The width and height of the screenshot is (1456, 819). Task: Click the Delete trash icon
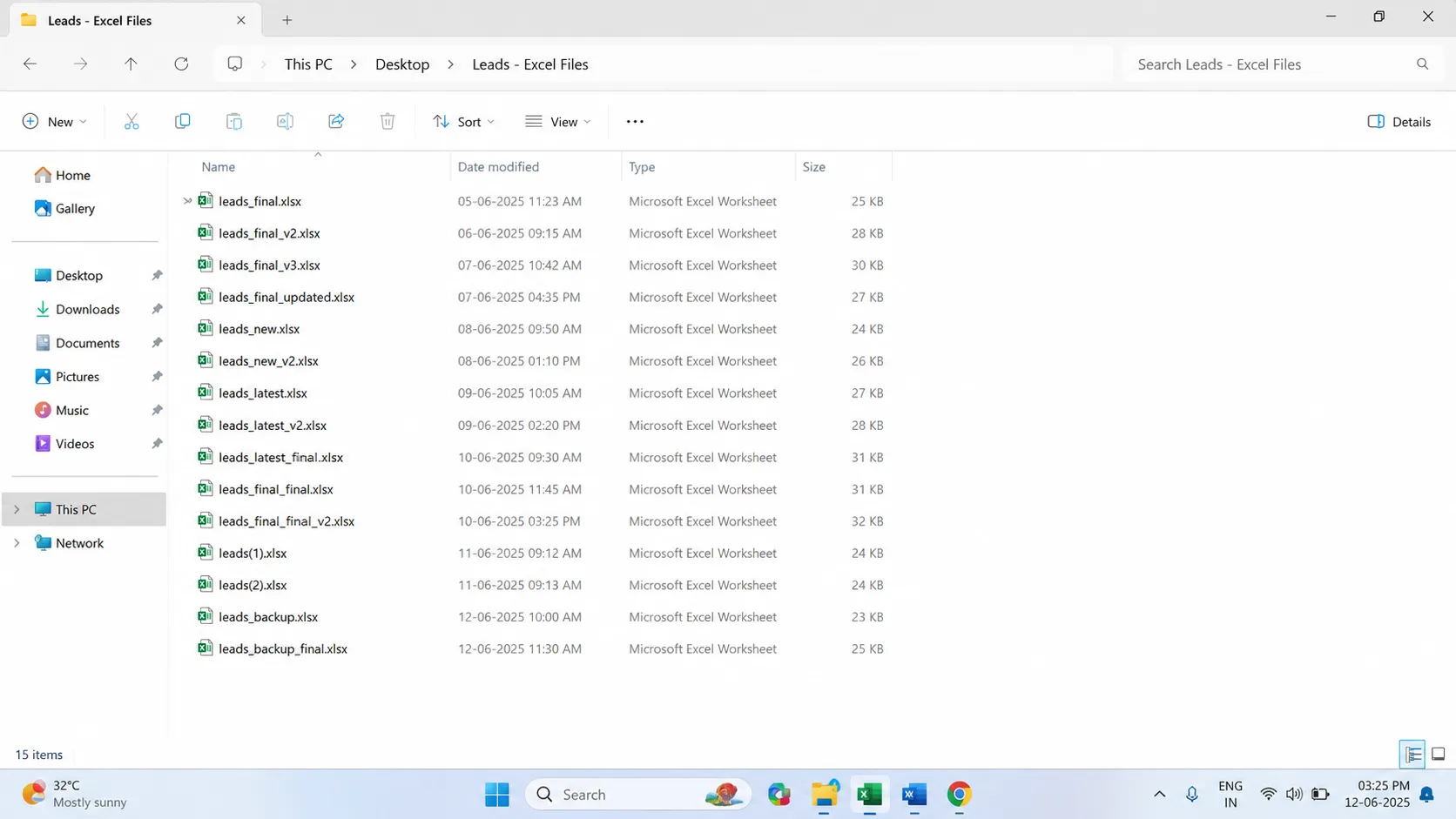coord(388,122)
